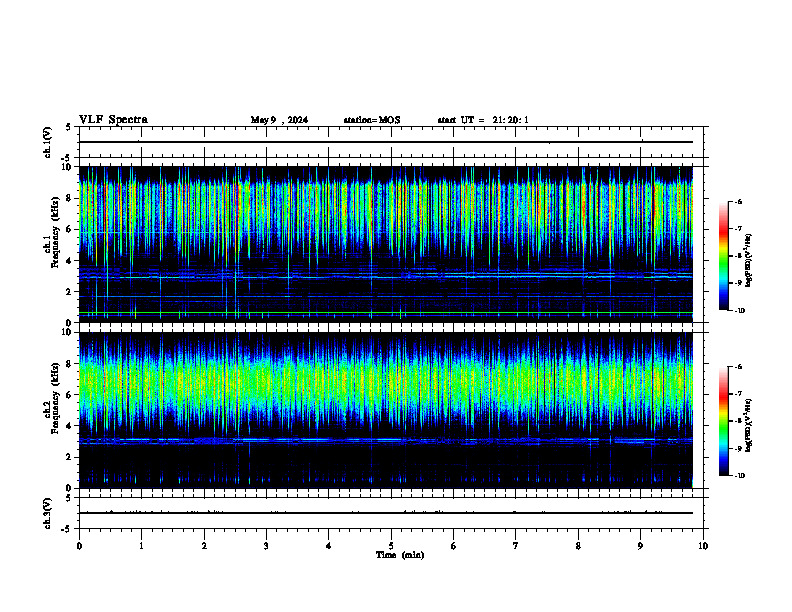Click the "-6" label on ch.1 color bar

point(738,202)
